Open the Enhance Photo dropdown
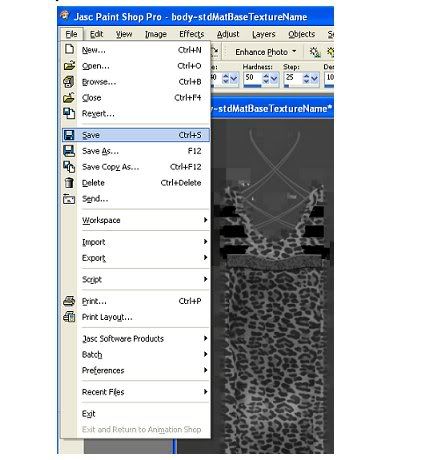448x460 pixels. 266,52
